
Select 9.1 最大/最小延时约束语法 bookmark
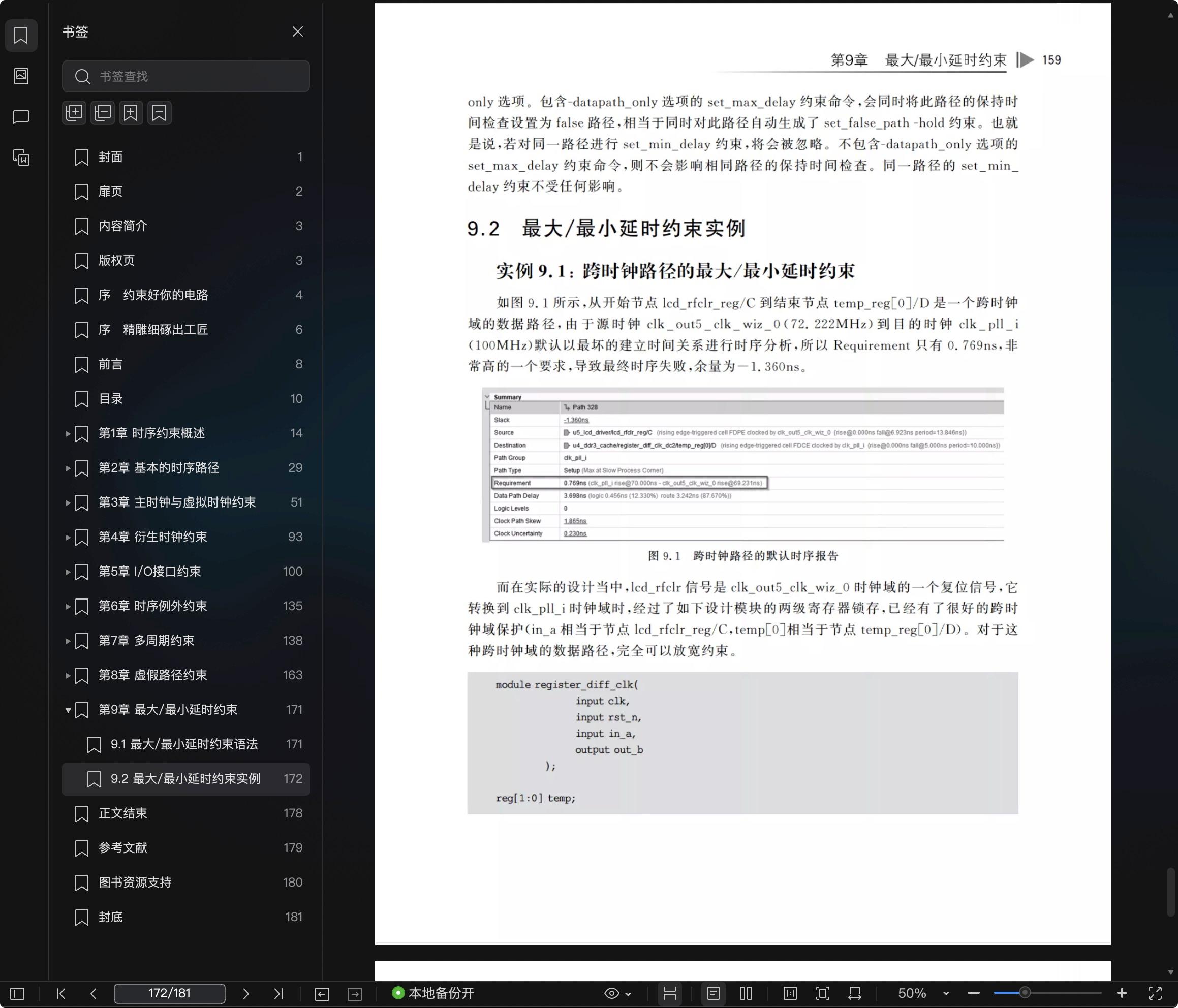(x=186, y=744)
